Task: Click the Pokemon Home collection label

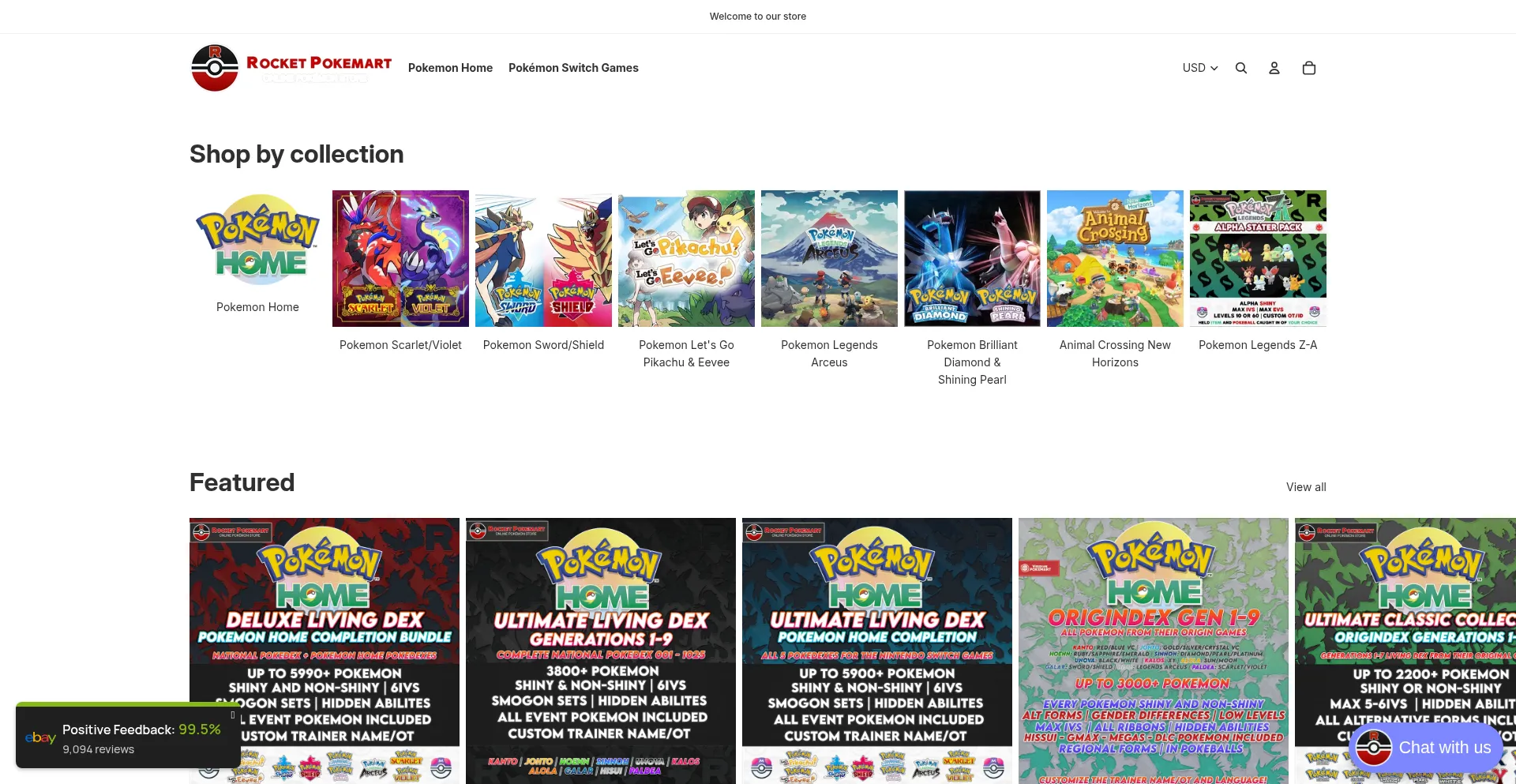Action: coord(257,307)
